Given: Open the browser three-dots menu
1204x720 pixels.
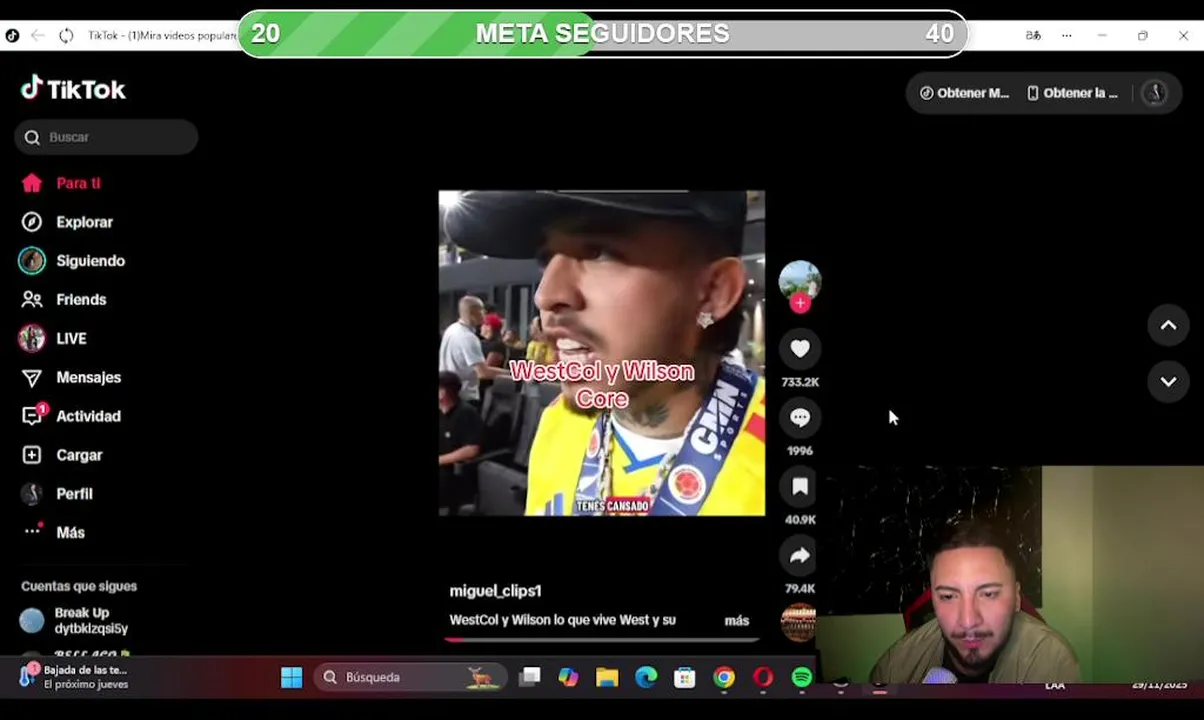Looking at the screenshot, I should (1067, 35).
